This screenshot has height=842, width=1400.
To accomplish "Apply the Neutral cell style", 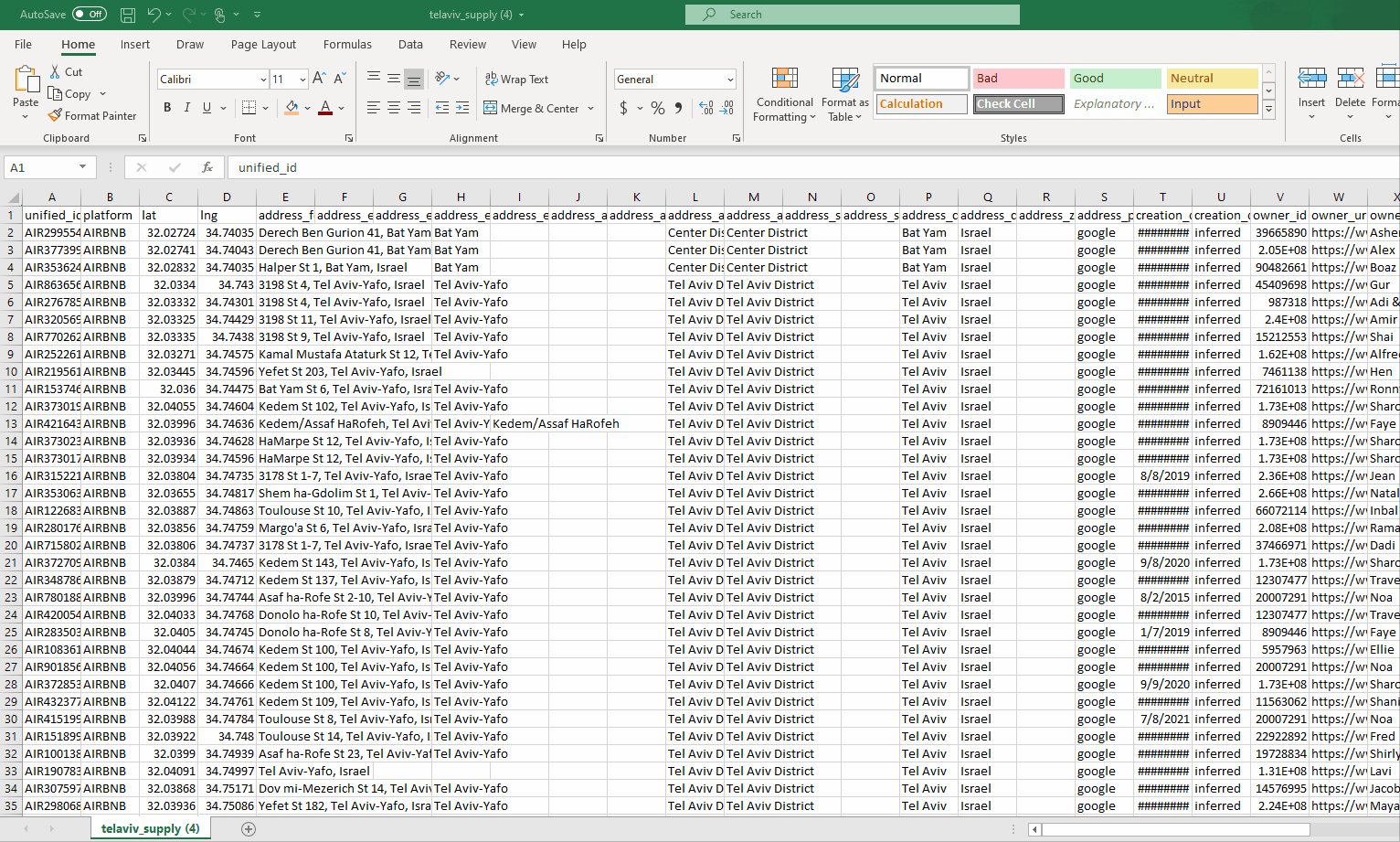I will click(x=1213, y=79).
